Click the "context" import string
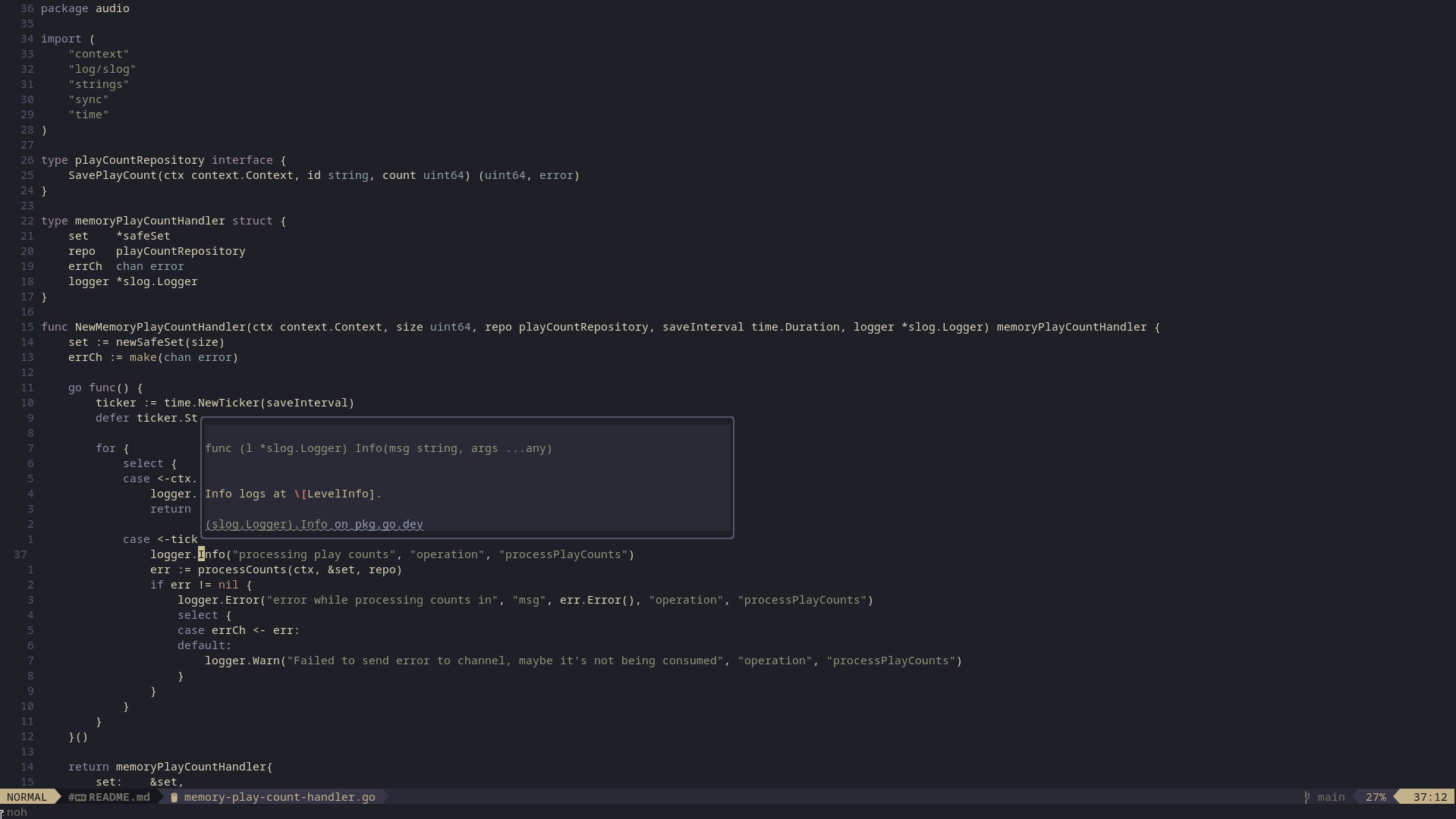The image size is (1456, 819). [x=99, y=54]
